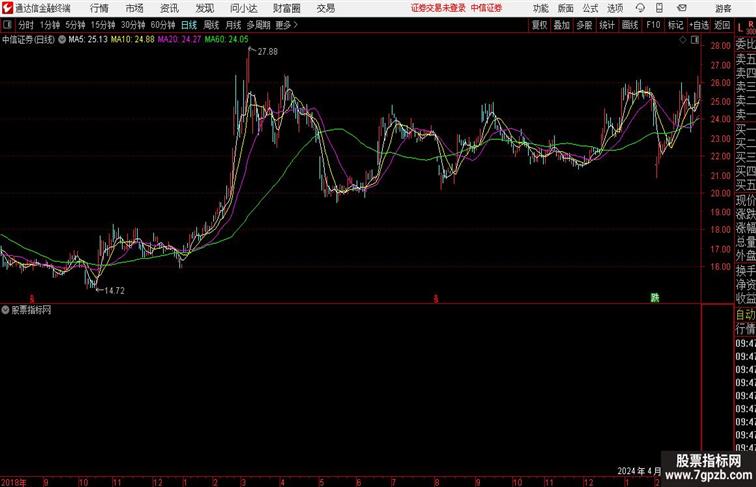Open the 多周期 multi-period view

click(x=258, y=25)
